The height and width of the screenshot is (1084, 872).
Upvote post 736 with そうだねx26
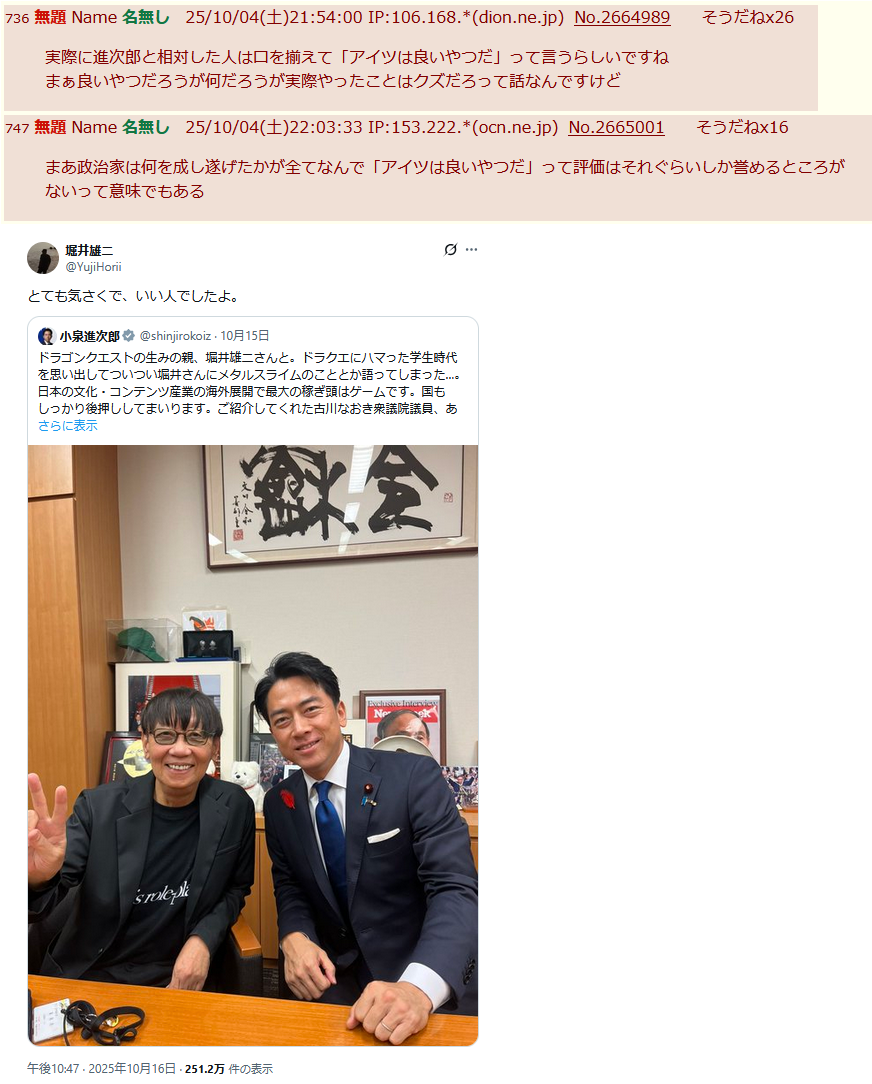click(x=748, y=17)
